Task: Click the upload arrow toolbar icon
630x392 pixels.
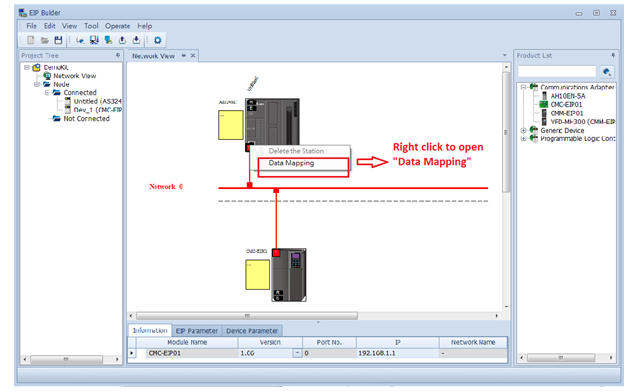Action: pyautogui.click(x=123, y=40)
